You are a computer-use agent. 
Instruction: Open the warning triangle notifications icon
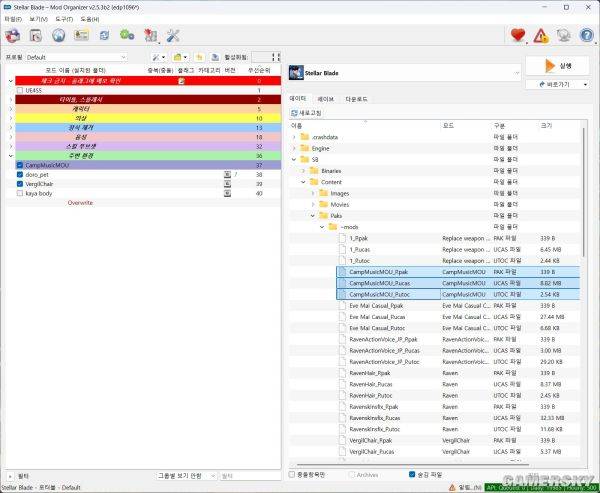541,36
